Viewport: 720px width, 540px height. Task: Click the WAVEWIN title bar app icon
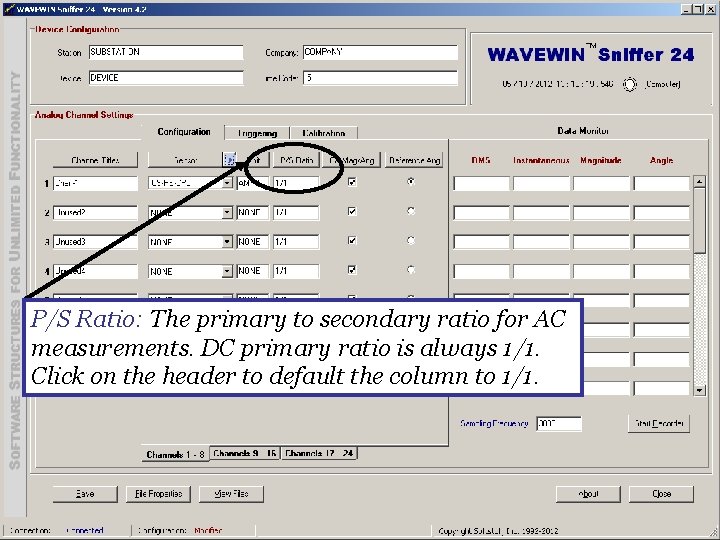(x=8, y=9)
